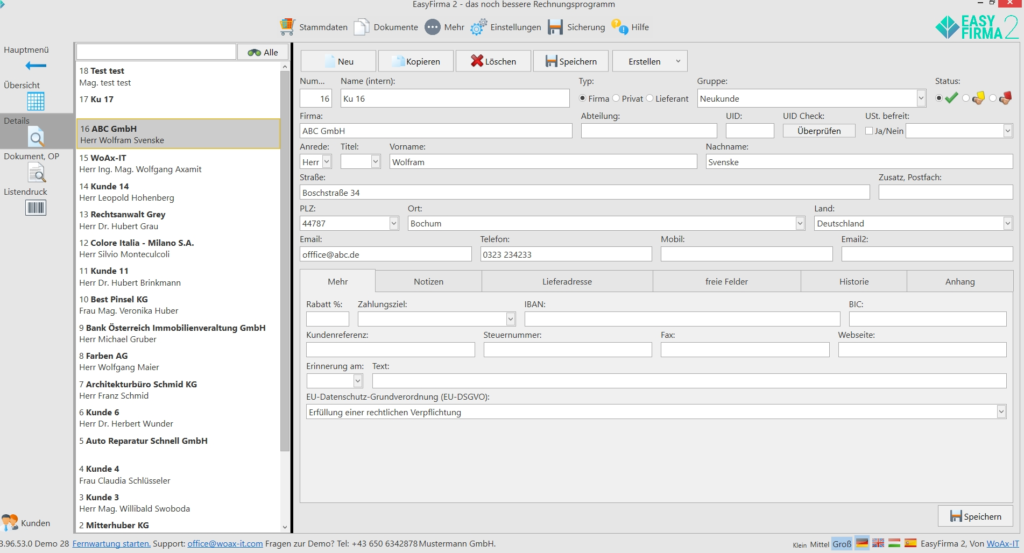The height and width of the screenshot is (553, 1024).
Task: Switch to the Historie tab
Action: 854,281
